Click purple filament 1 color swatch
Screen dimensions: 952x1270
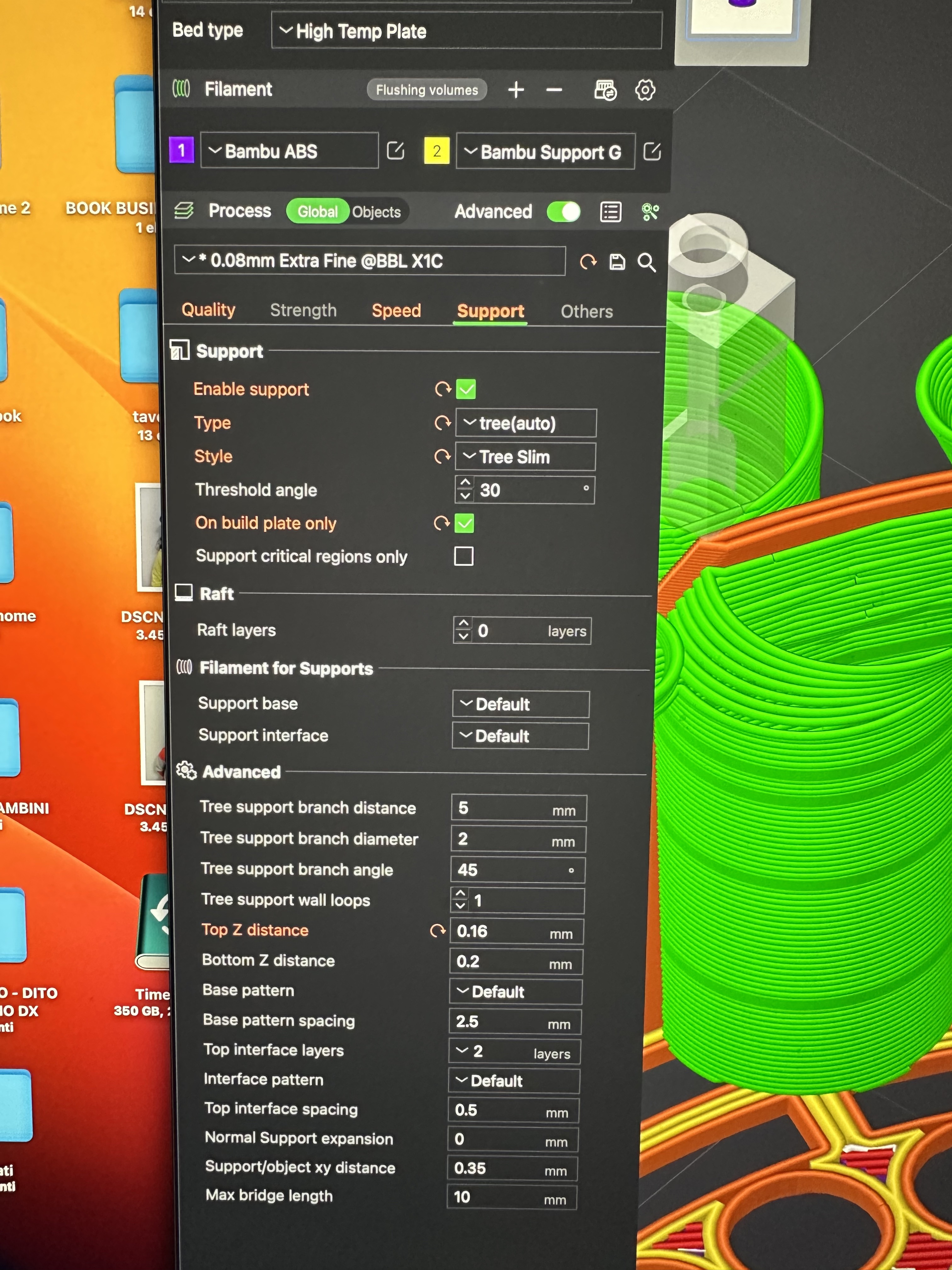[181, 151]
